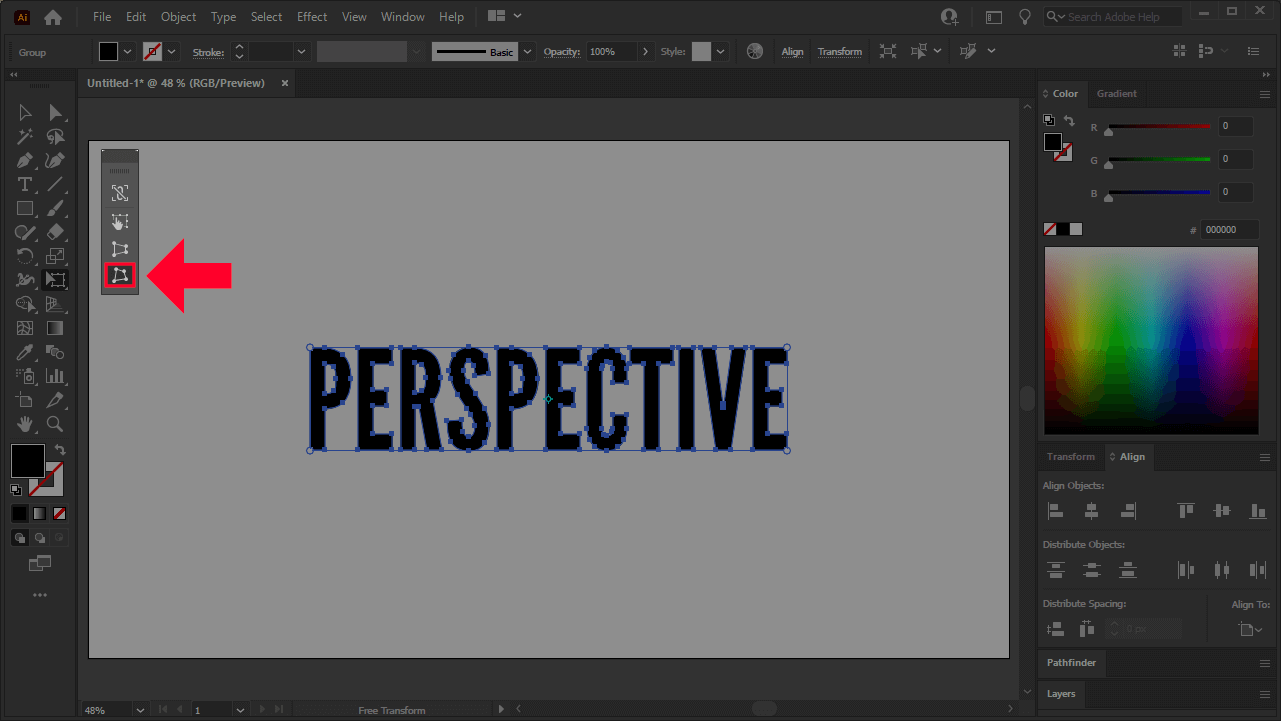Click the Stroke label link
This screenshot has height=721, width=1281.
point(208,52)
